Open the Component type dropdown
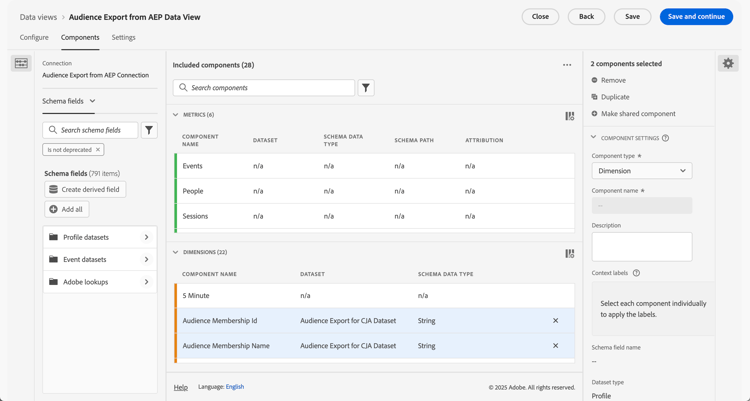This screenshot has height=401, width=750. coord(641,171)
